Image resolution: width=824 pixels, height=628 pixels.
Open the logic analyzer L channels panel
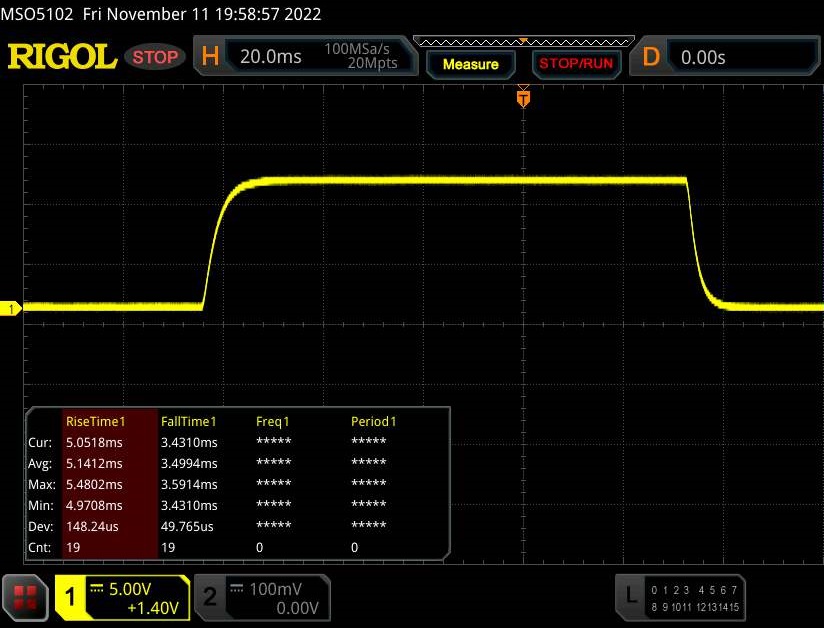681,598
